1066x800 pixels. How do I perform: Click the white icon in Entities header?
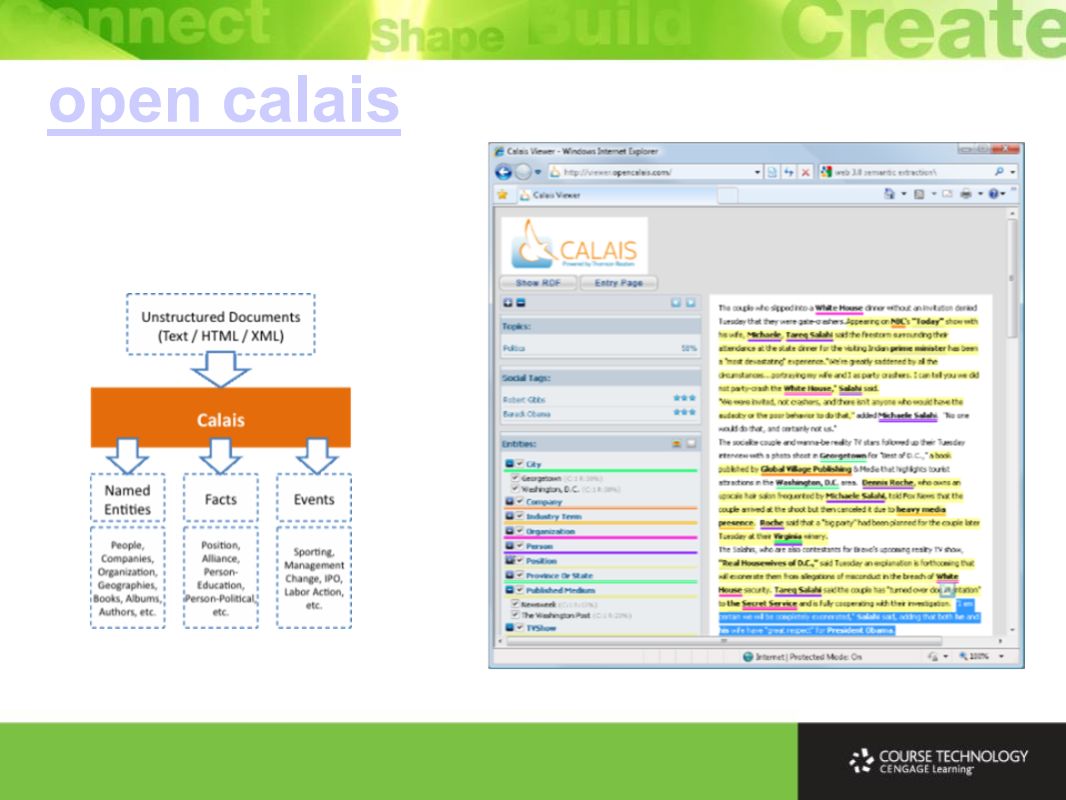(691, 444)
